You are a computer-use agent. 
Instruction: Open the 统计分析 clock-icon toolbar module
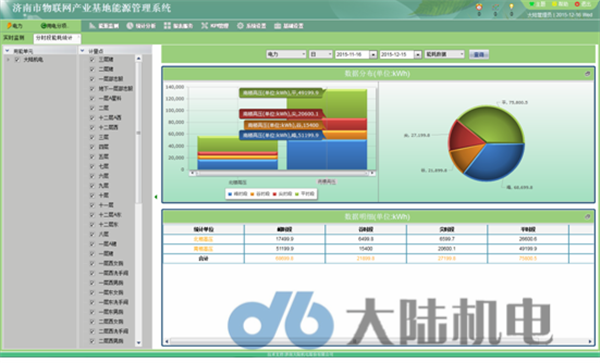[141, 26]
